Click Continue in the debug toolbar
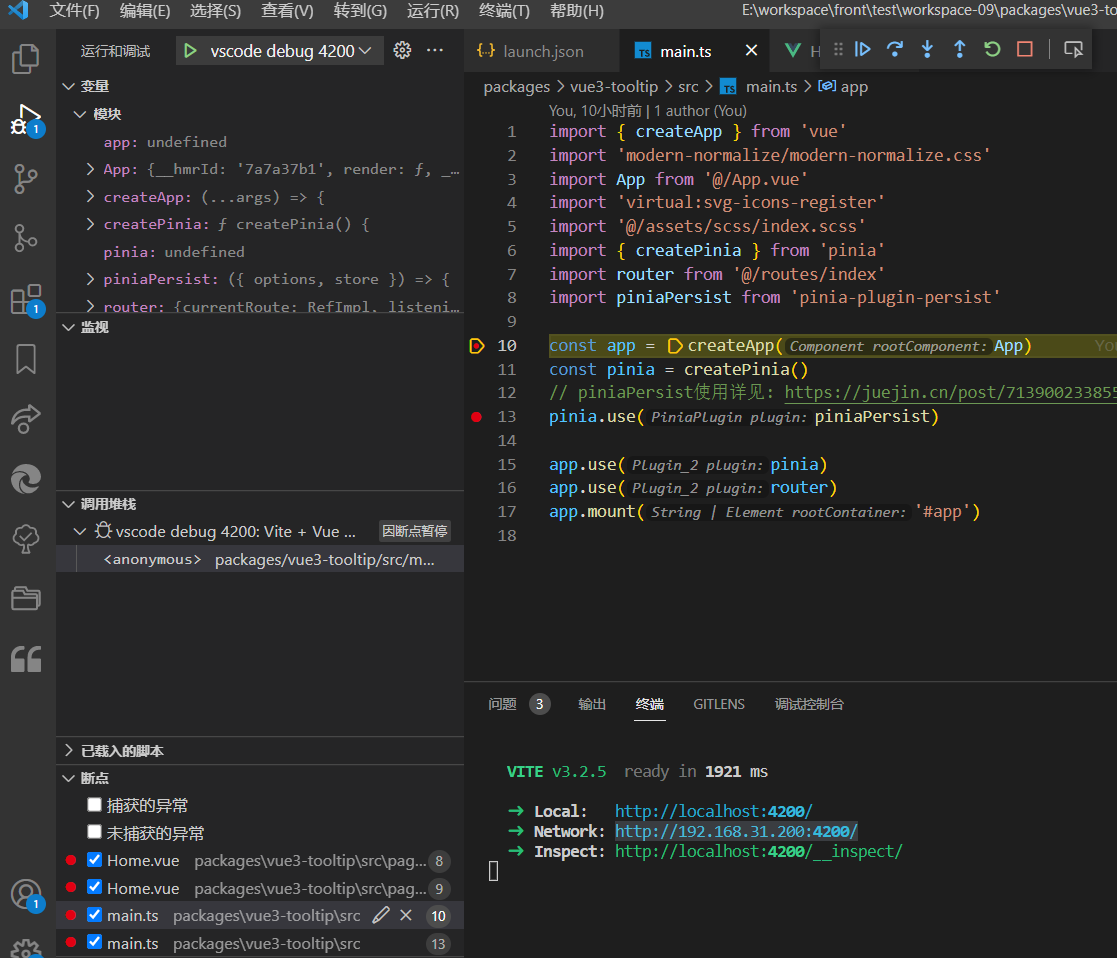The height and width of the screenshot is (958, 1117). [x=863, y=49]
